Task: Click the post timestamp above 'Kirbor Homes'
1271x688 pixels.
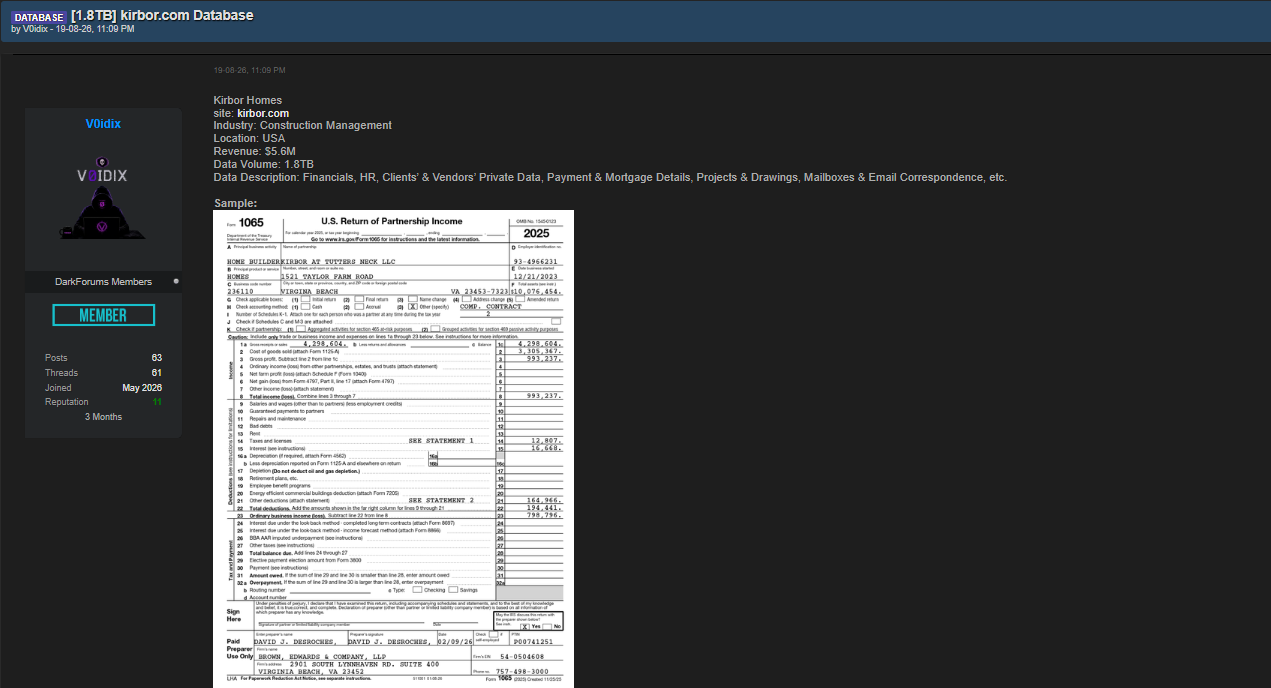Action: tap(249, 70)
